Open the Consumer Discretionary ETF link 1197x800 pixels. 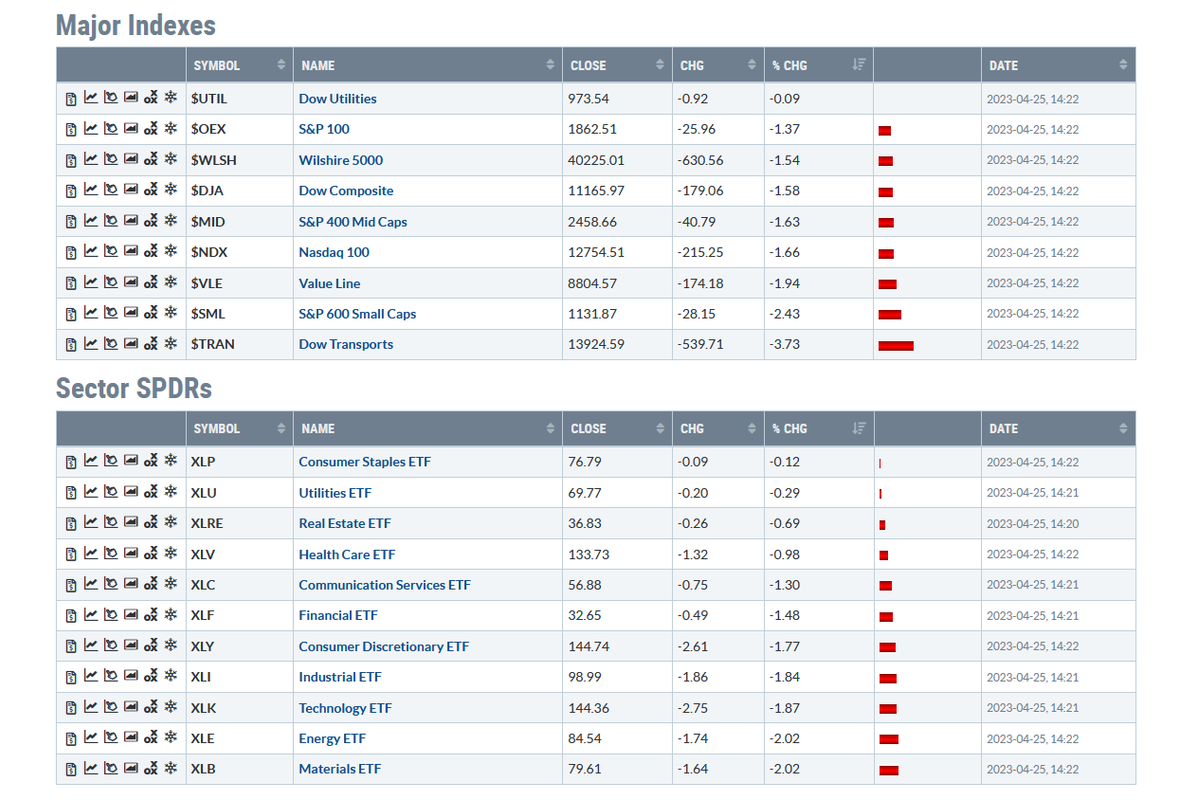click(383, 647)
